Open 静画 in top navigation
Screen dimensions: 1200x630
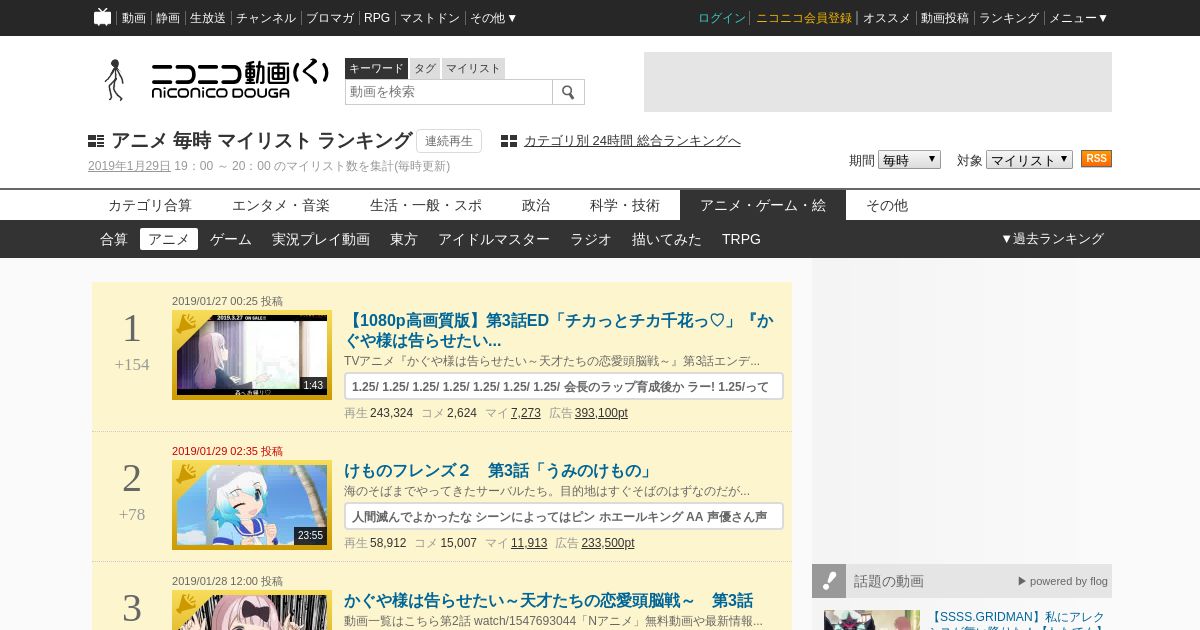[x=168, y=18]
